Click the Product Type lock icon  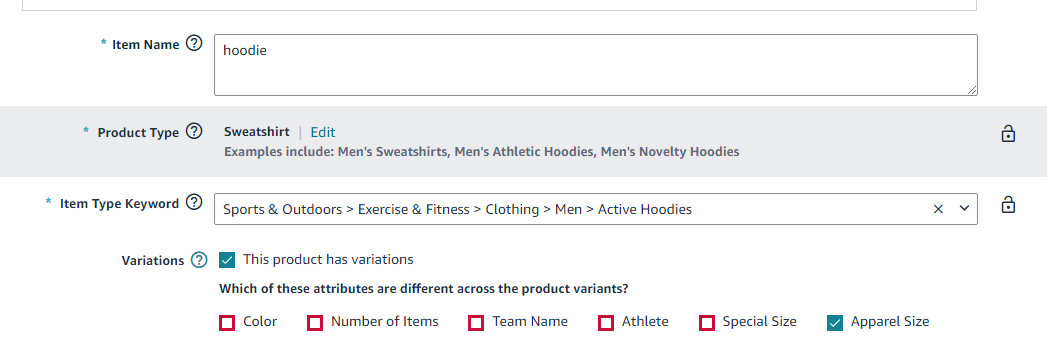click(1008, 133)
